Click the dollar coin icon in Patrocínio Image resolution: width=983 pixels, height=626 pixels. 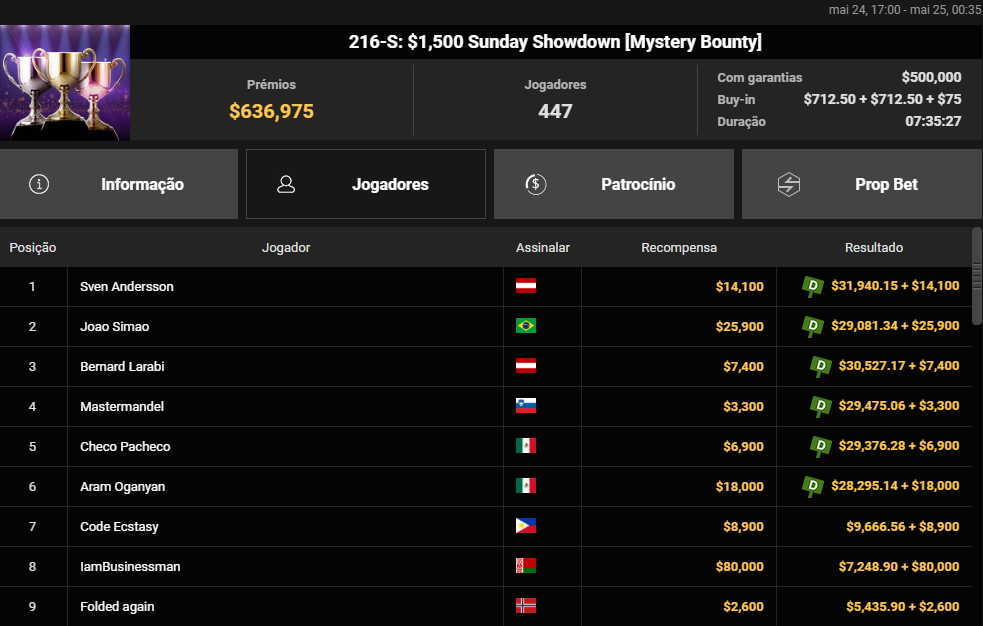[x=535, y=184]
